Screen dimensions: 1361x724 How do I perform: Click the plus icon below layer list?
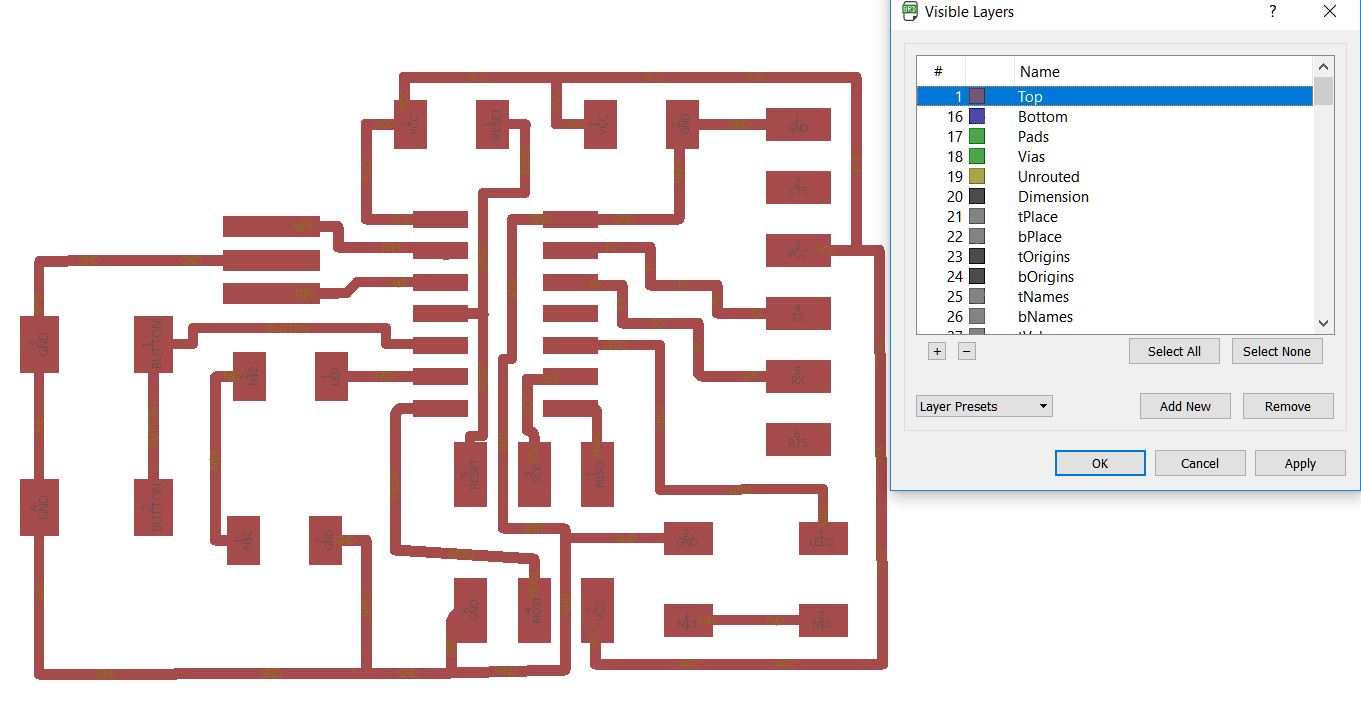[x=937, y=351]
